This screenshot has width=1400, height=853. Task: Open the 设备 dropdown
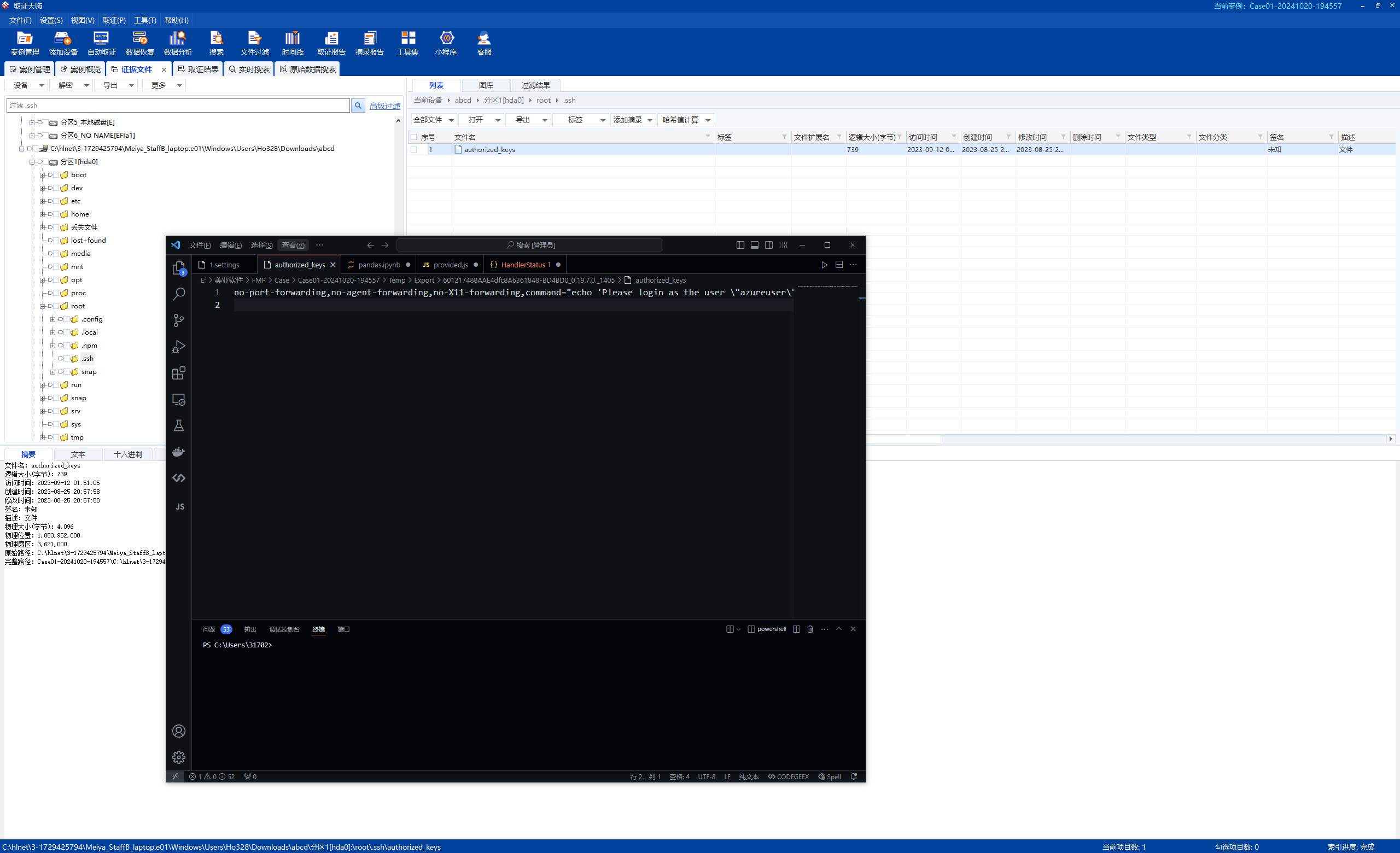(x=26, y=85)
